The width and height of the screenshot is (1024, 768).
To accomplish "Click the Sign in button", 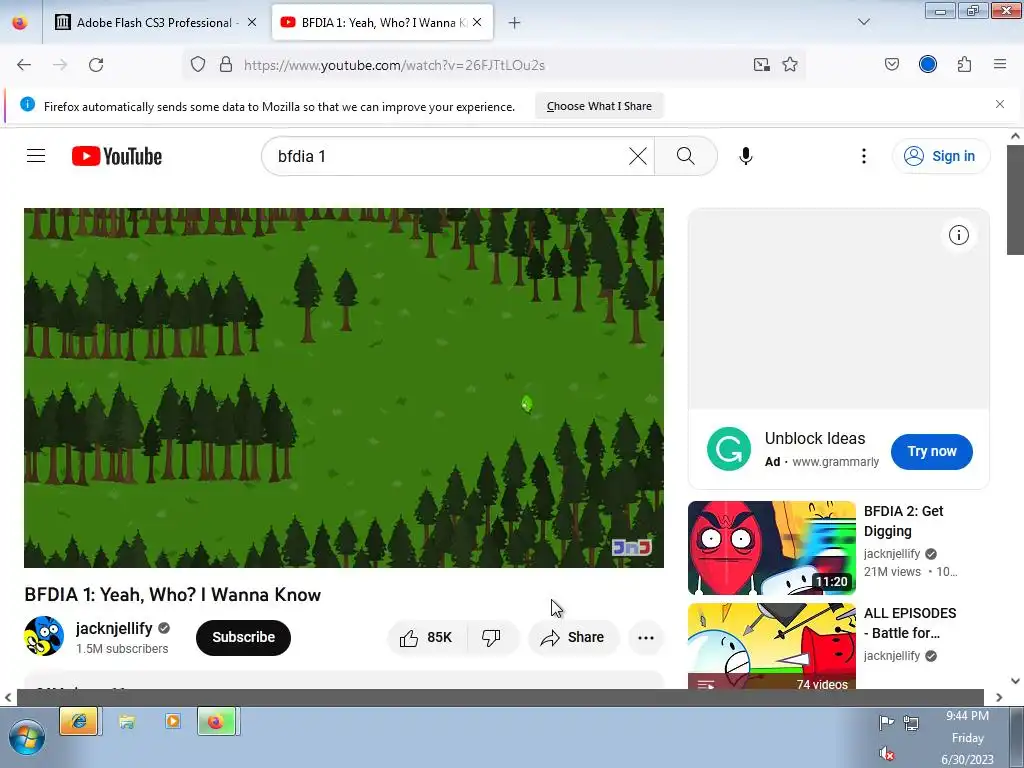I will pos(940,156).
